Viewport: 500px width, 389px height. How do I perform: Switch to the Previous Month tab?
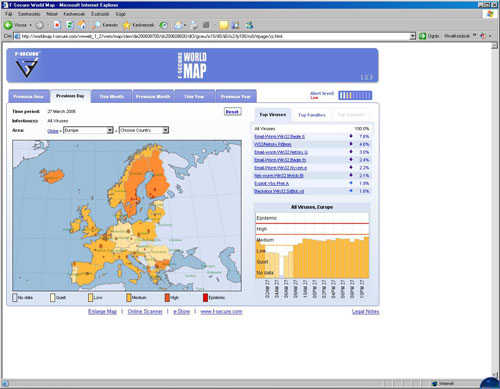click(x=153, y=96)
